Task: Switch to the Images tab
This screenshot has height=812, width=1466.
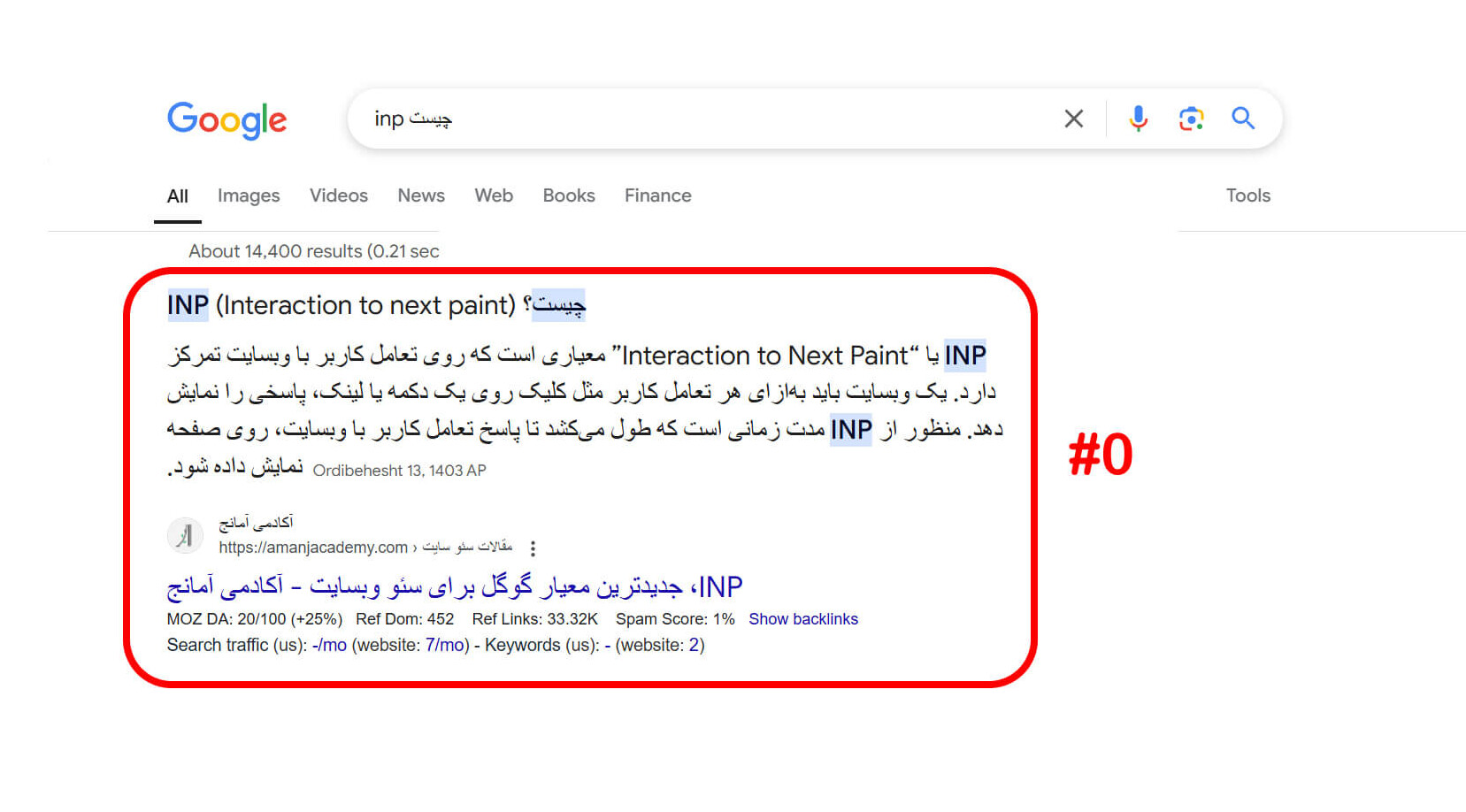Action: coord(249,196)
